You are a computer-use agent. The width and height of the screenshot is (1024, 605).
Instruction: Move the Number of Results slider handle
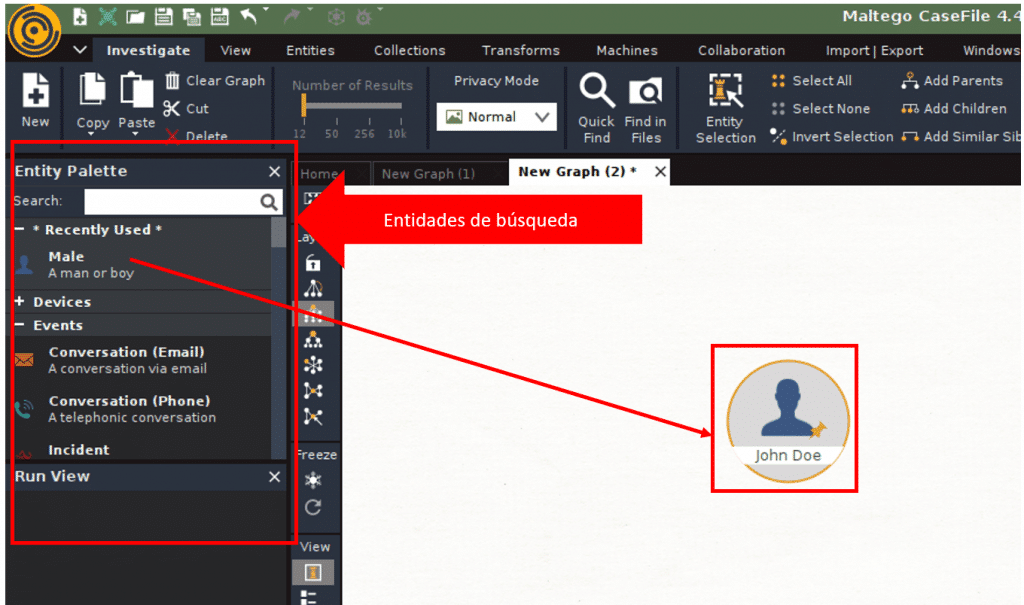[x=304, y=105]
